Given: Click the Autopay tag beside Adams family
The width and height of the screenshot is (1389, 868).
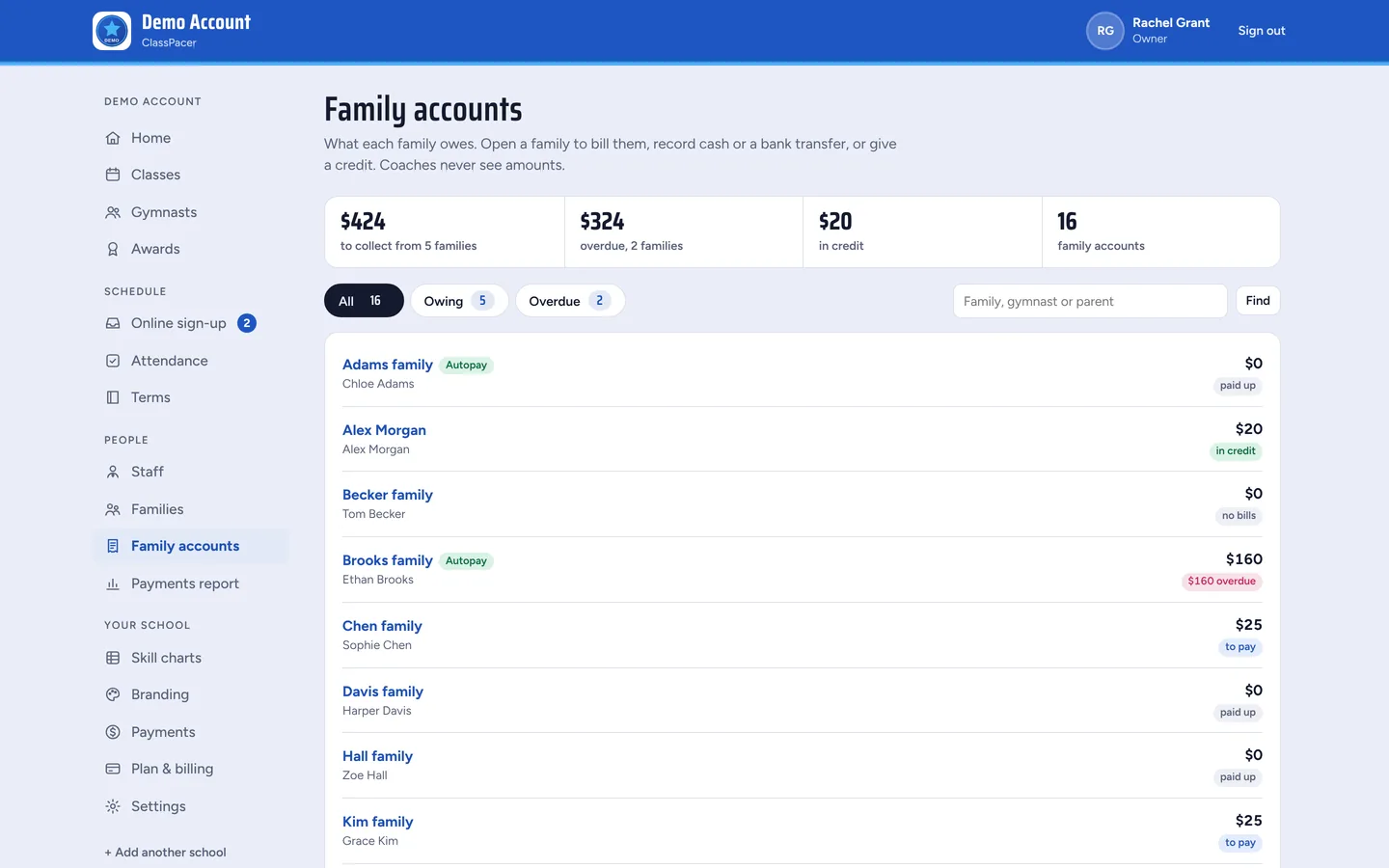Looking at the screenshot, I should pyautogui.click(x=466, y=366).
